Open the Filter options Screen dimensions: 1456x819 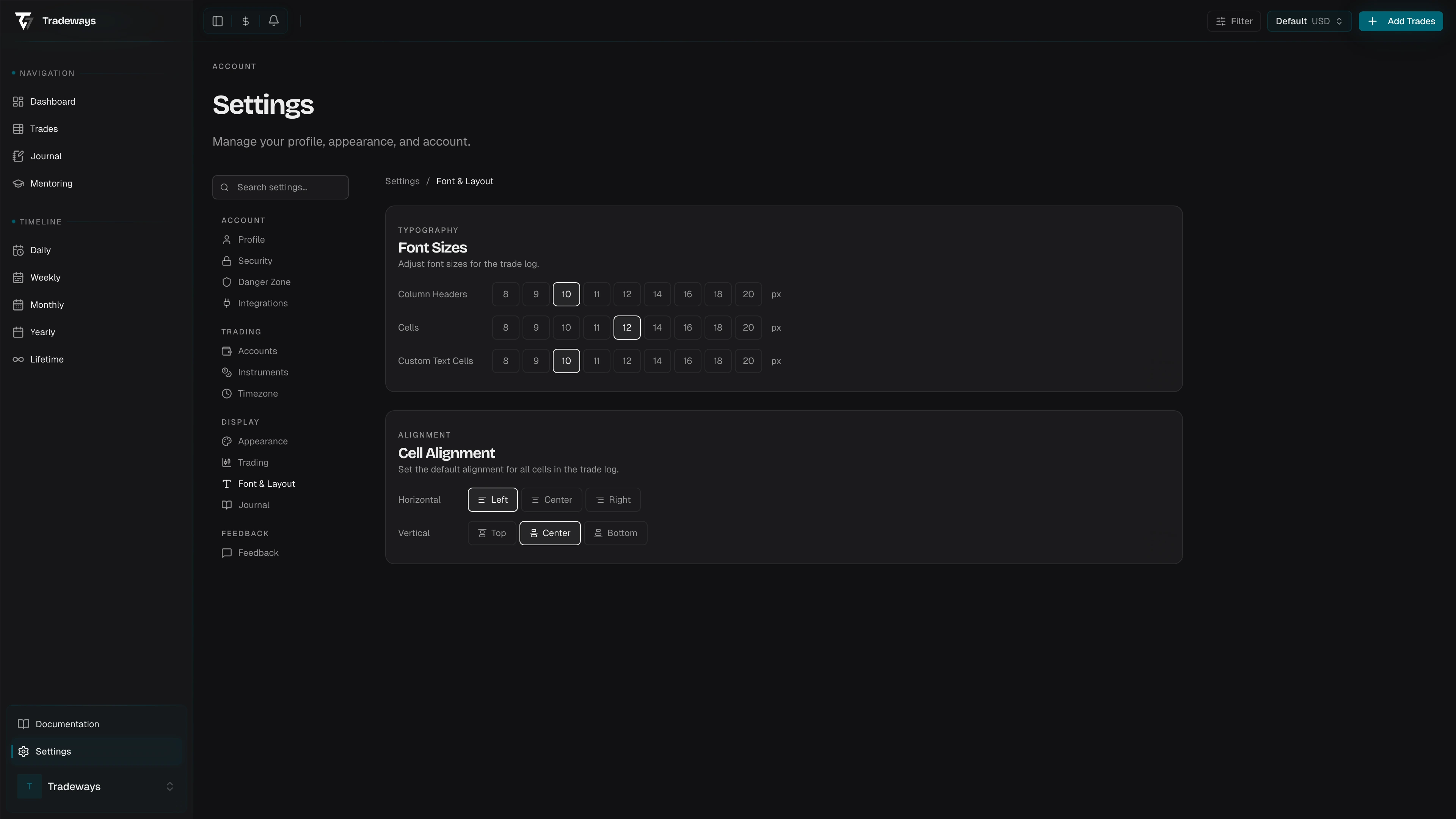click(1233, 21)
